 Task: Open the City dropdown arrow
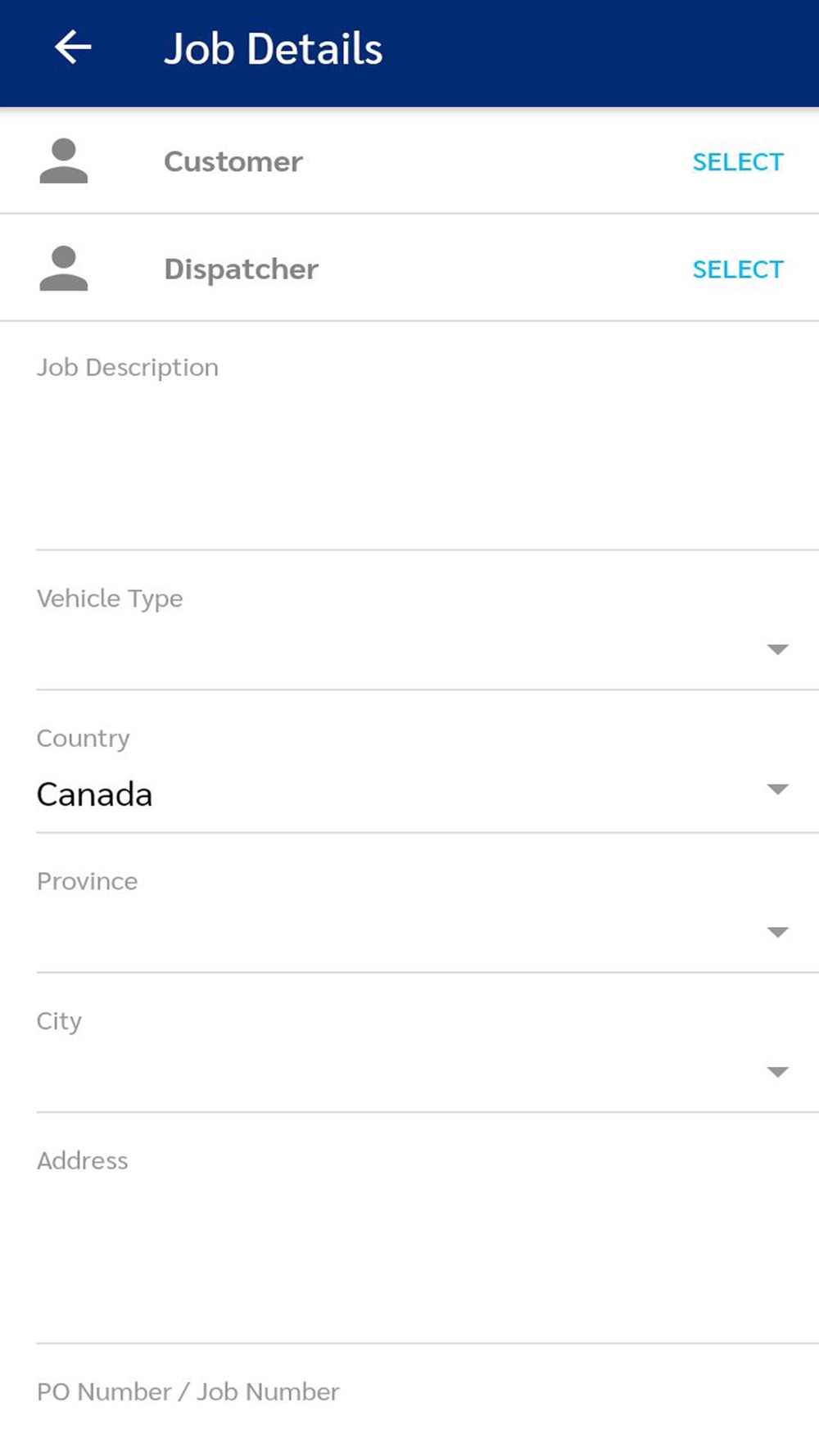click(x=777, y=1072)
